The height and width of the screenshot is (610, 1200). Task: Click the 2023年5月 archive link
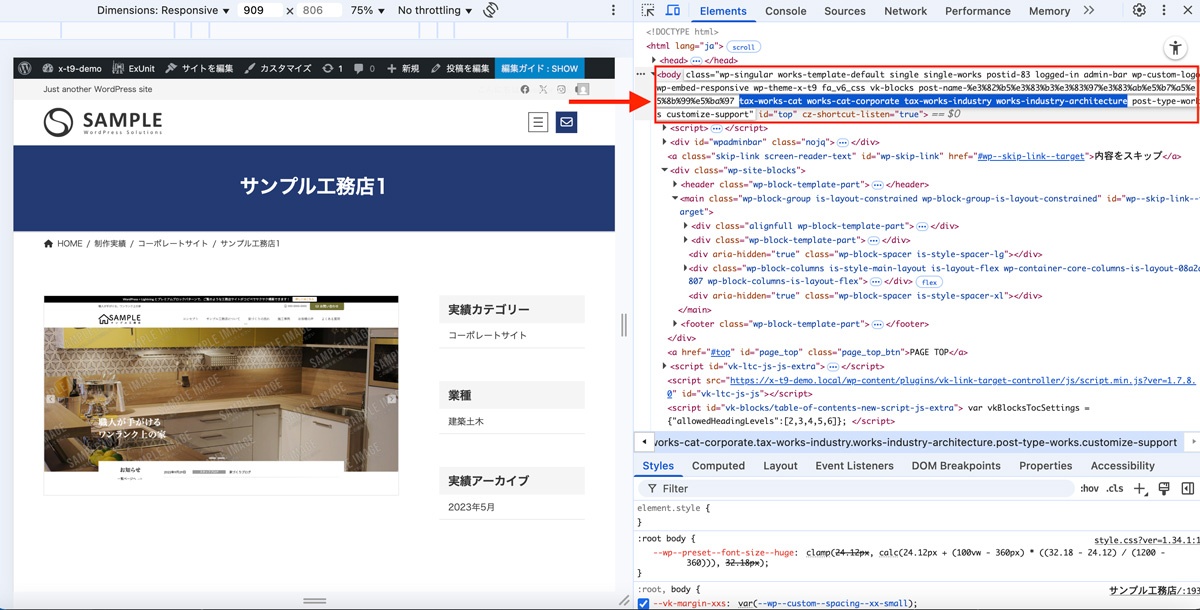click(x=472, y=508)
